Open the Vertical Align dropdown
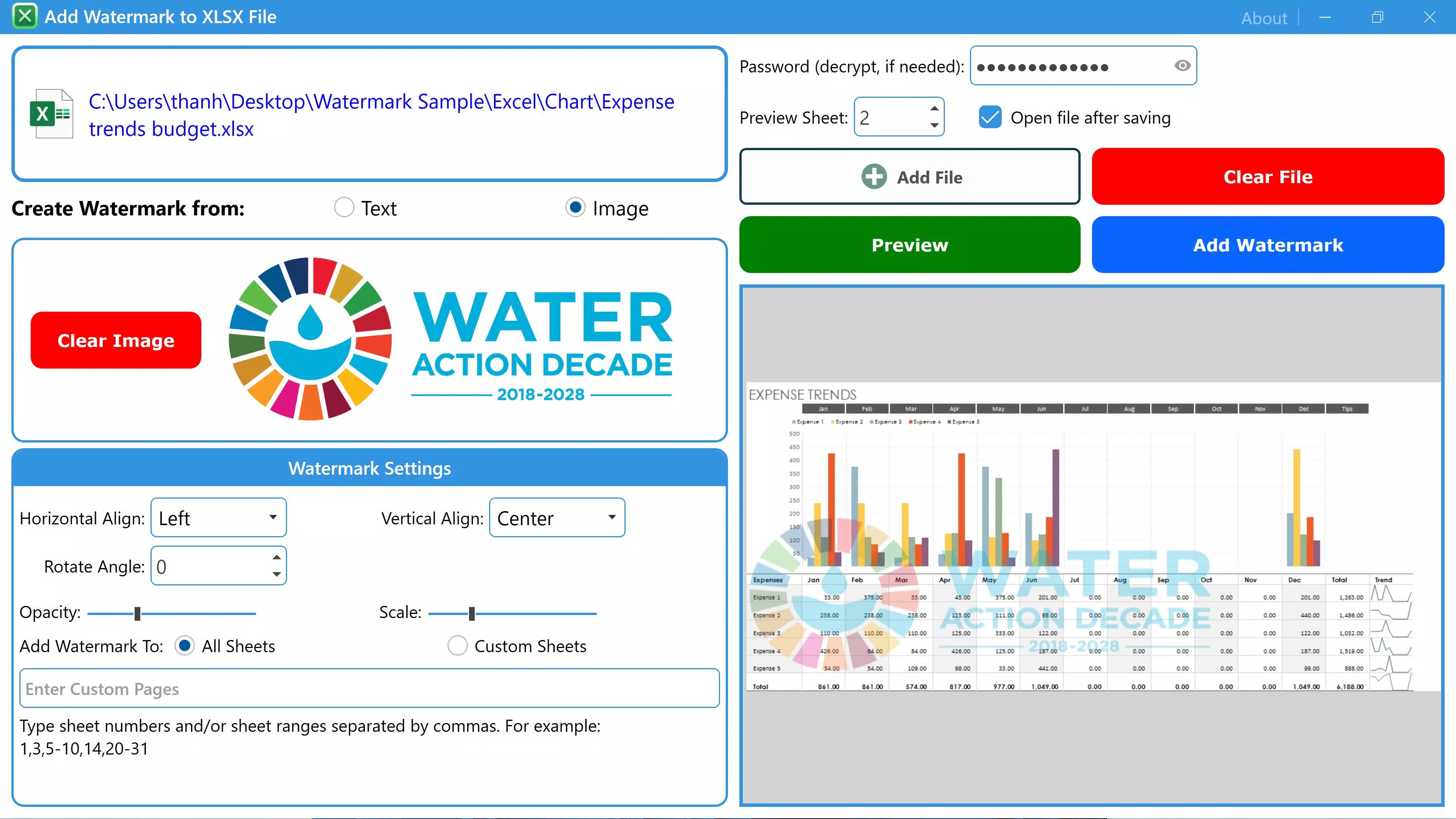Screen dimensions: 1456x819 pyautogui.click(x=557, y=517)
